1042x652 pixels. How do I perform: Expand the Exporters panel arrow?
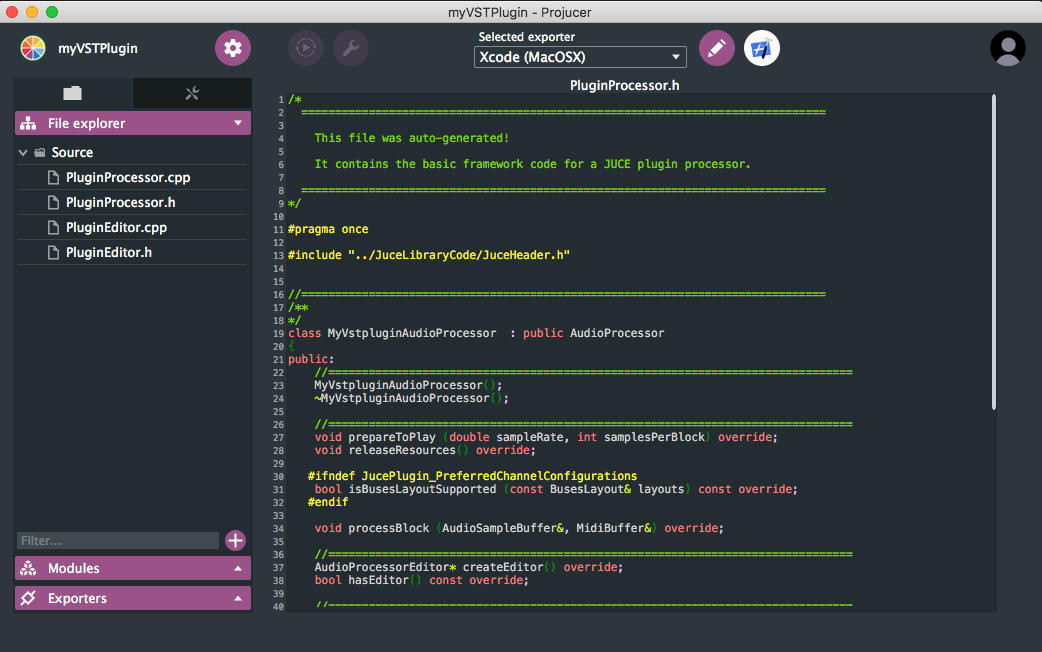pos(238,598)
